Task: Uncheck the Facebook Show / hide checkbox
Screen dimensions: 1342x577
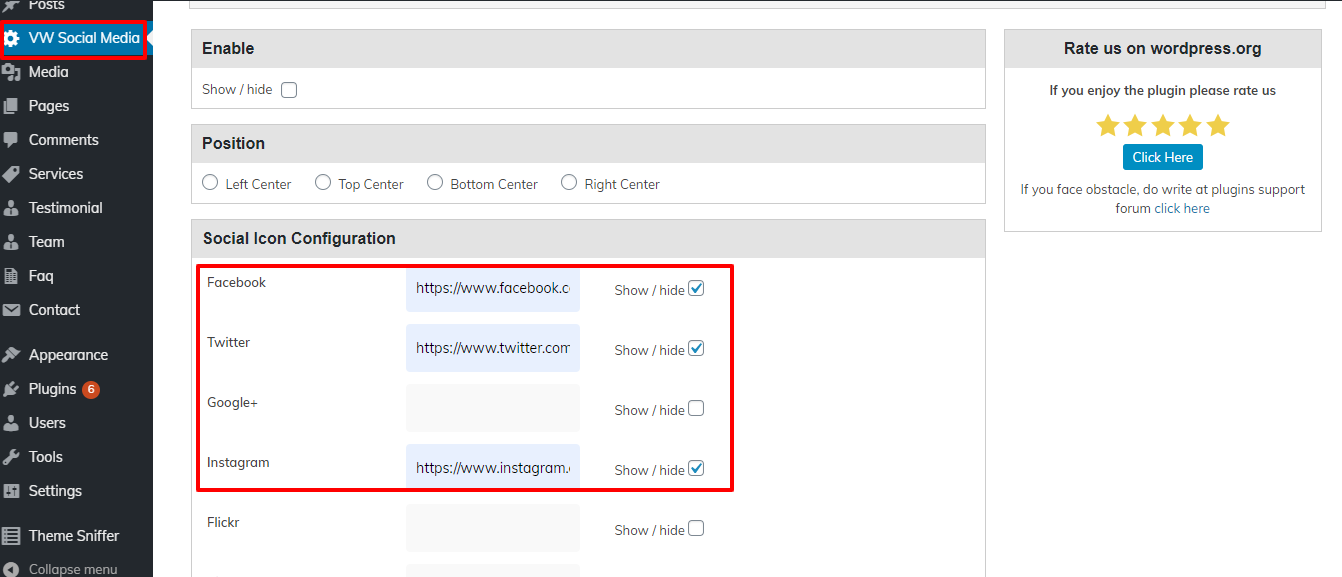Action: [x=696, y=289]
